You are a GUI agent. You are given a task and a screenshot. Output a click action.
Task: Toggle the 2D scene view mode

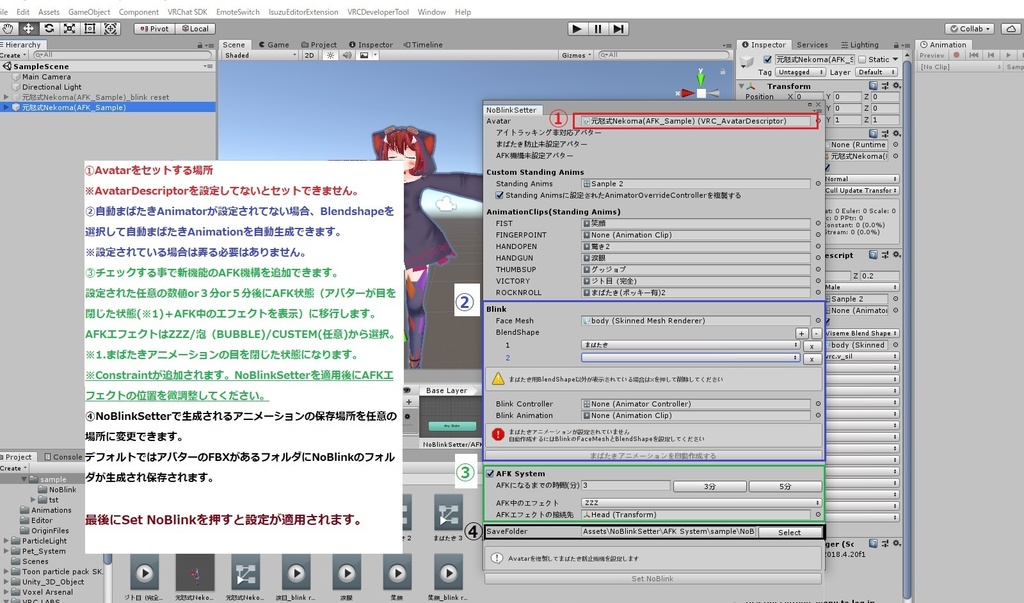tap(310, 56)
